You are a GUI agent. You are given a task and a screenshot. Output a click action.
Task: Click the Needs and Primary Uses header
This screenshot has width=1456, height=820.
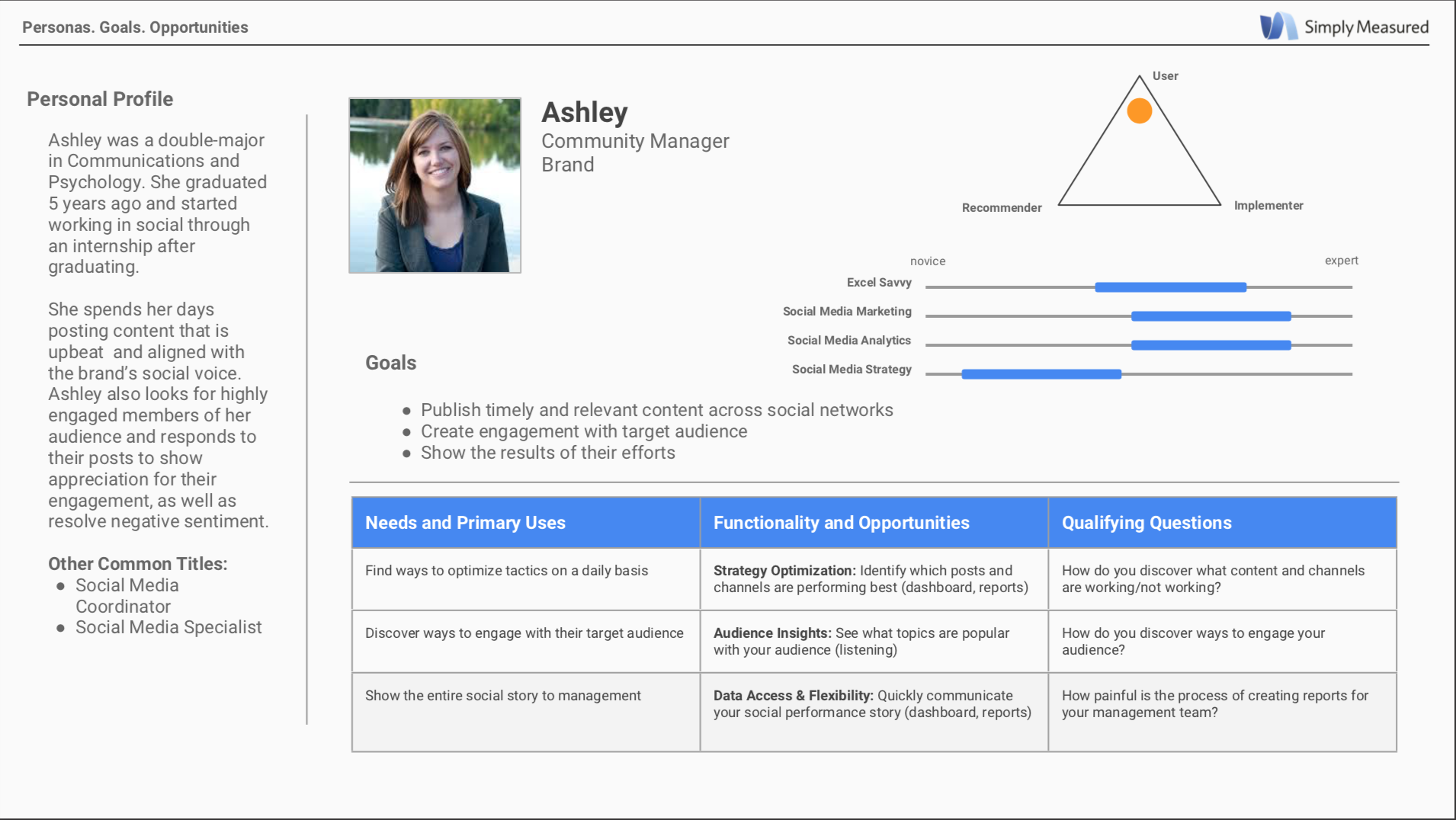[x=526, y=523]
